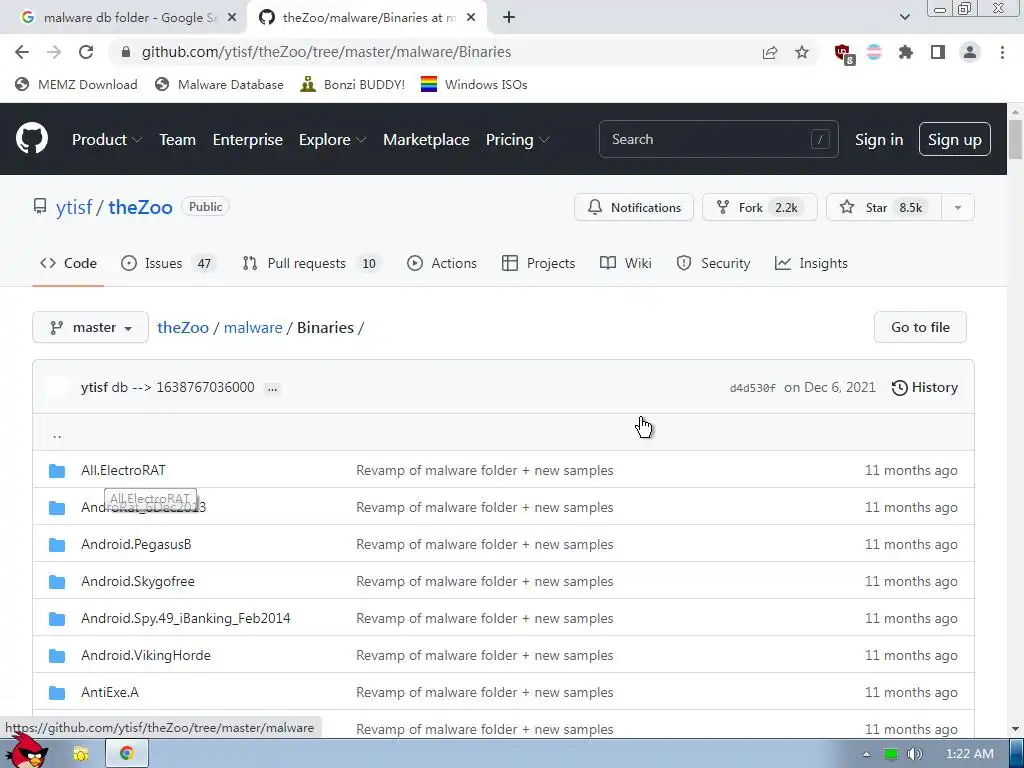Open a new browser tab
This screenshot has height=768, width=1024.
(x=509, y=18)
